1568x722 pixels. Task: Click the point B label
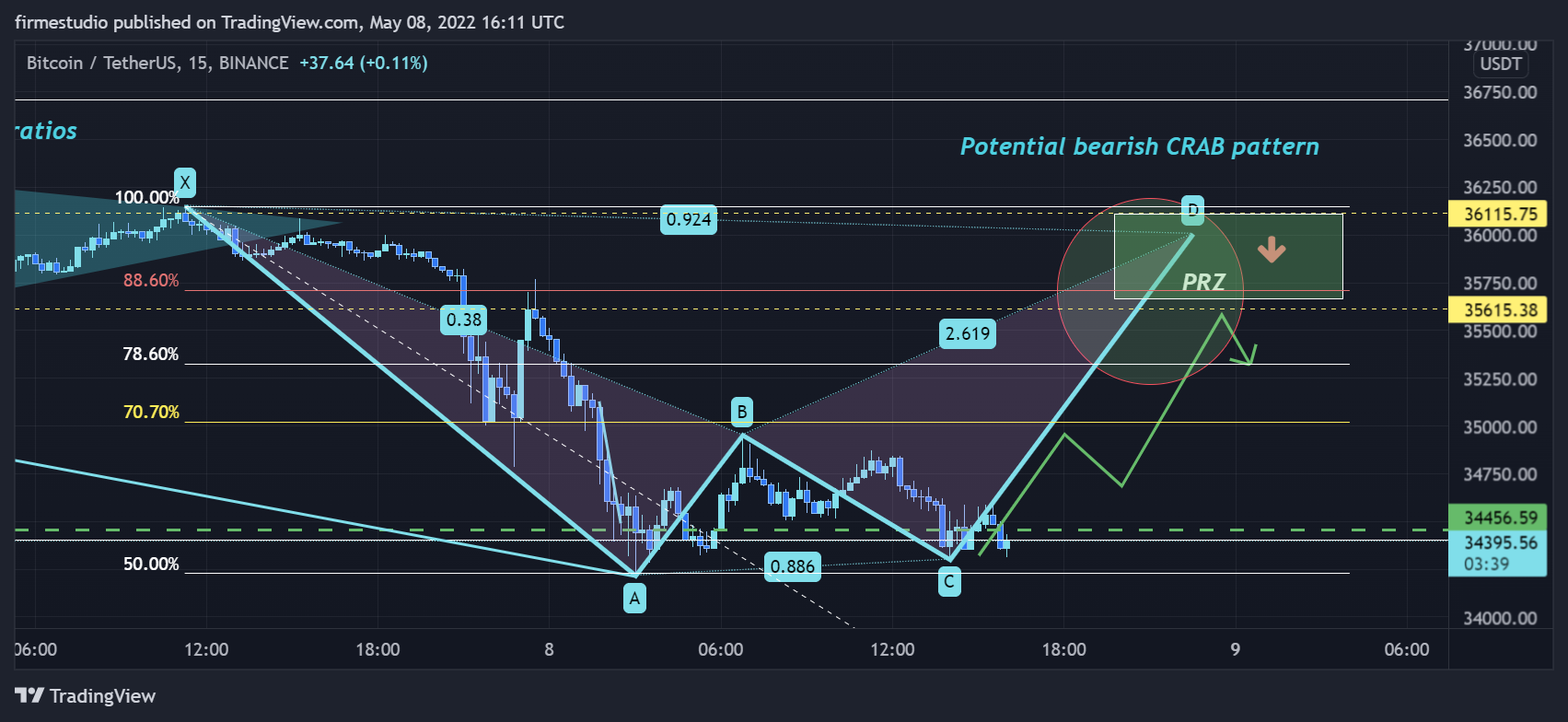click(x=742, y=411)
